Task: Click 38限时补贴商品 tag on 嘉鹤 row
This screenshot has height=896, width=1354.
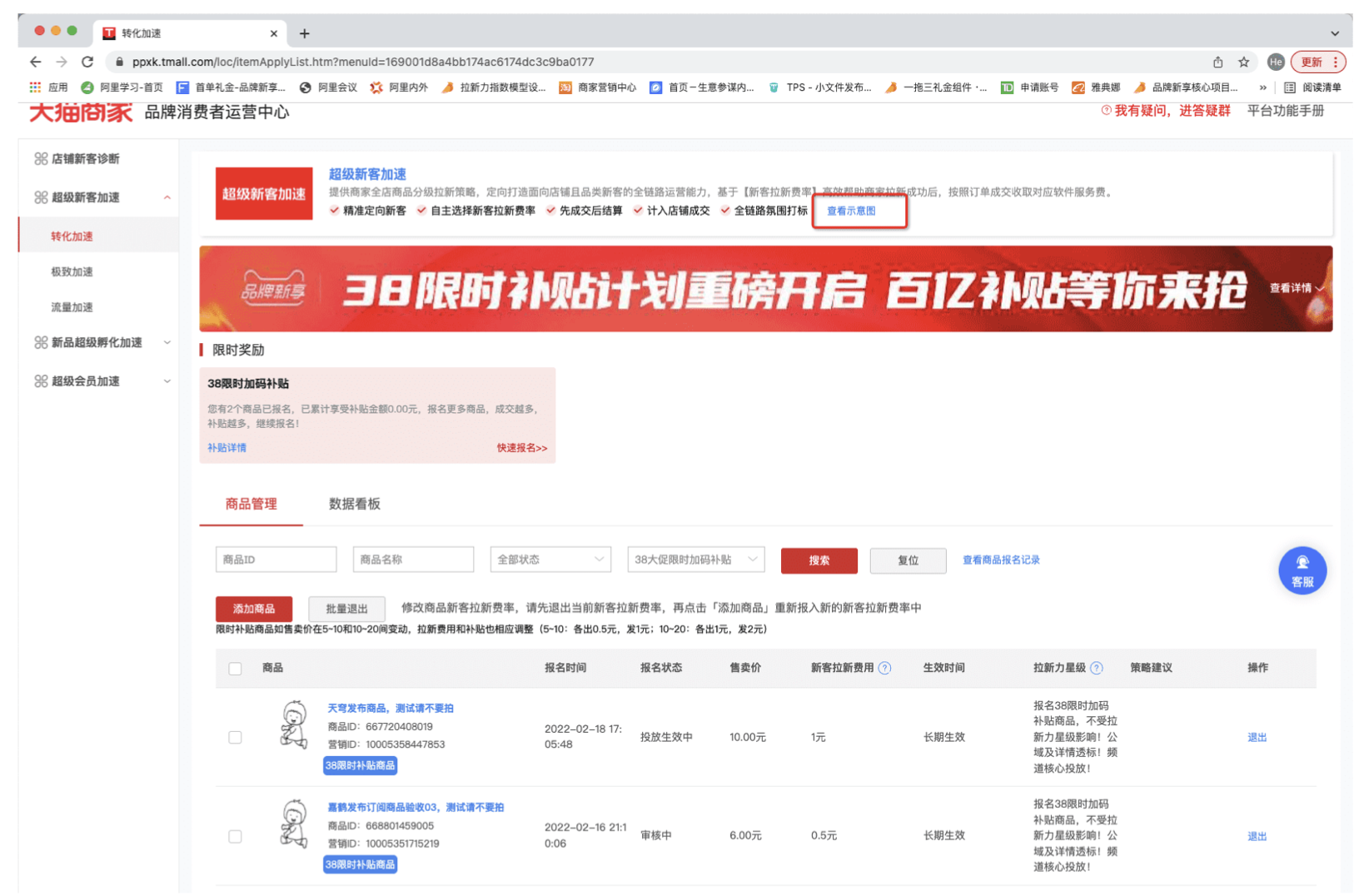Action: (x=360, y=864)
